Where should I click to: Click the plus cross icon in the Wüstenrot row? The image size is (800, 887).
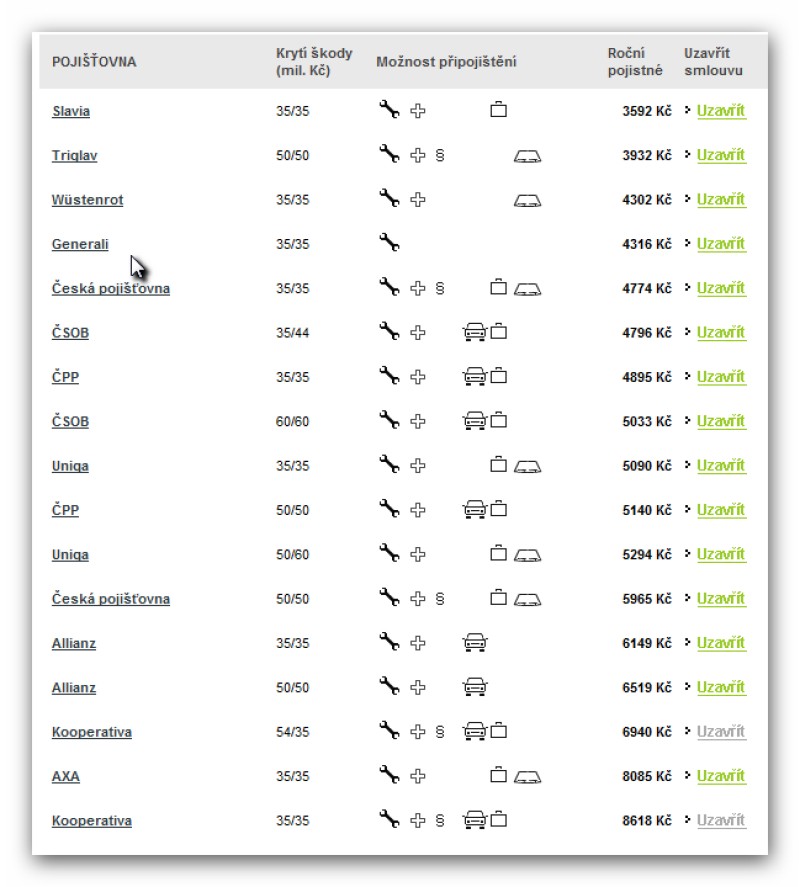(418, 200)
